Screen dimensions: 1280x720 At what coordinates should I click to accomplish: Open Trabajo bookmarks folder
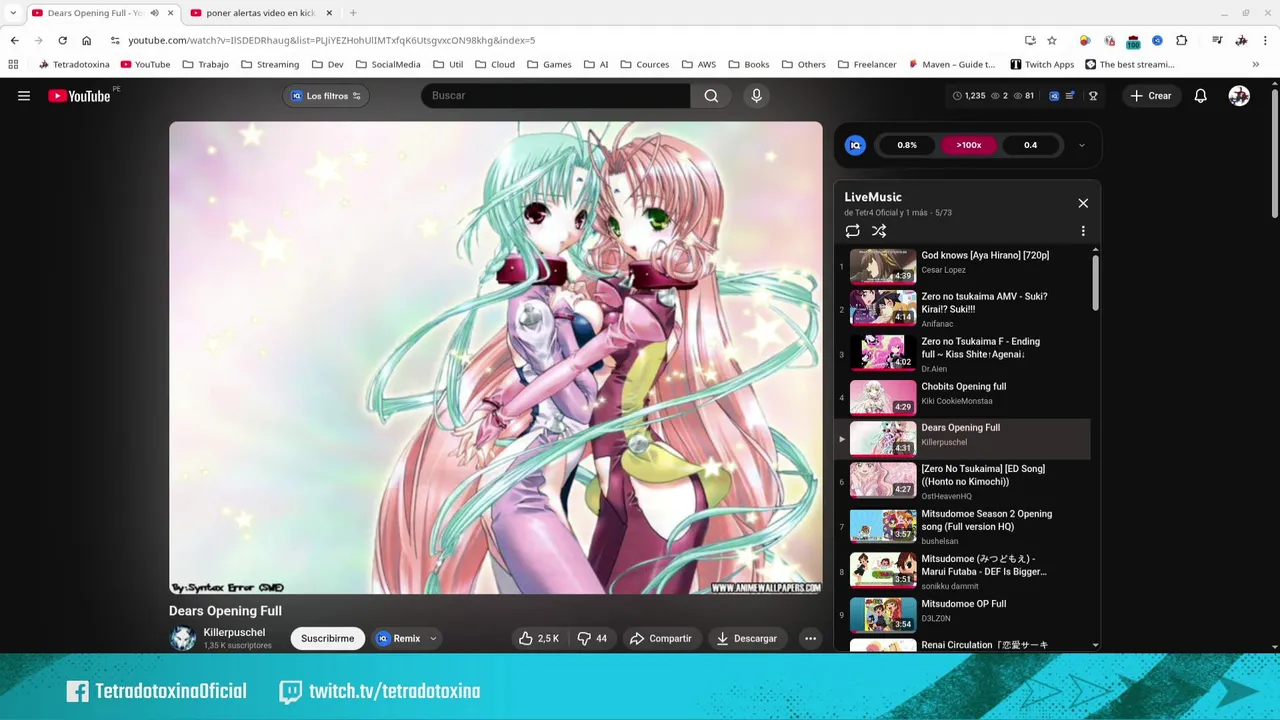coord(206,64)
